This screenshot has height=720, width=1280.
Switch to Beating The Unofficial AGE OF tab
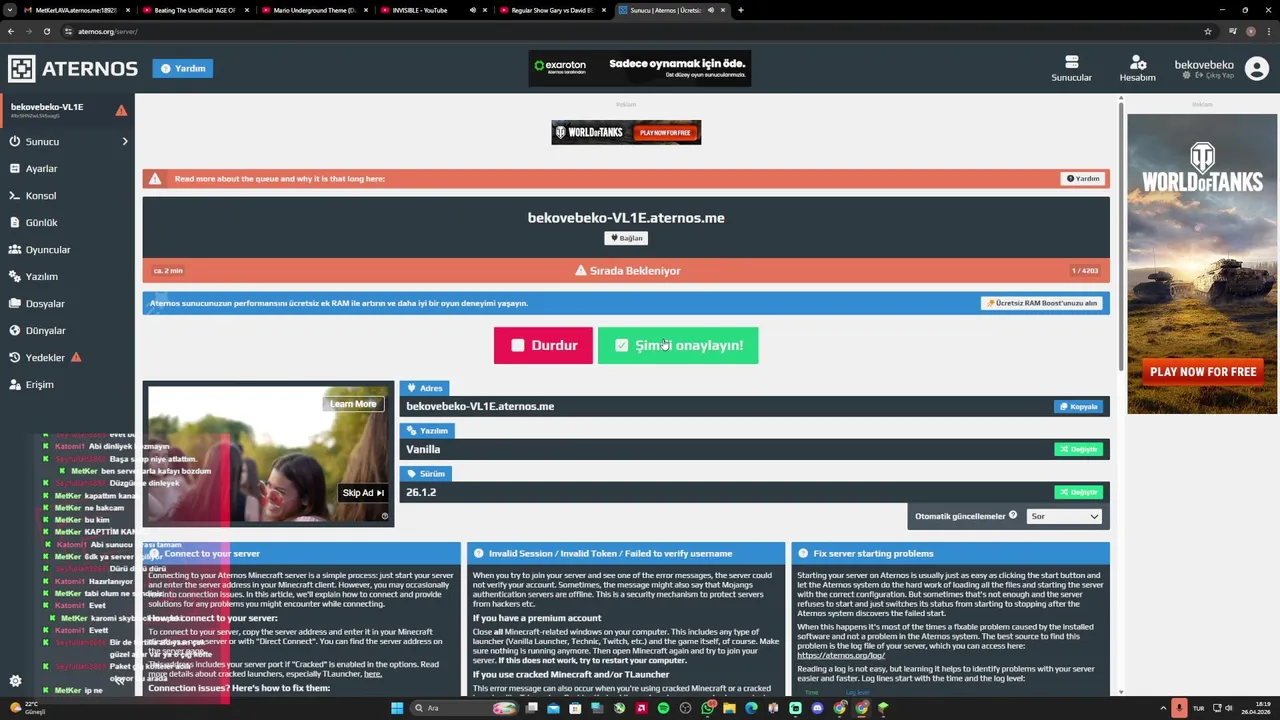[x=195, y=10]
